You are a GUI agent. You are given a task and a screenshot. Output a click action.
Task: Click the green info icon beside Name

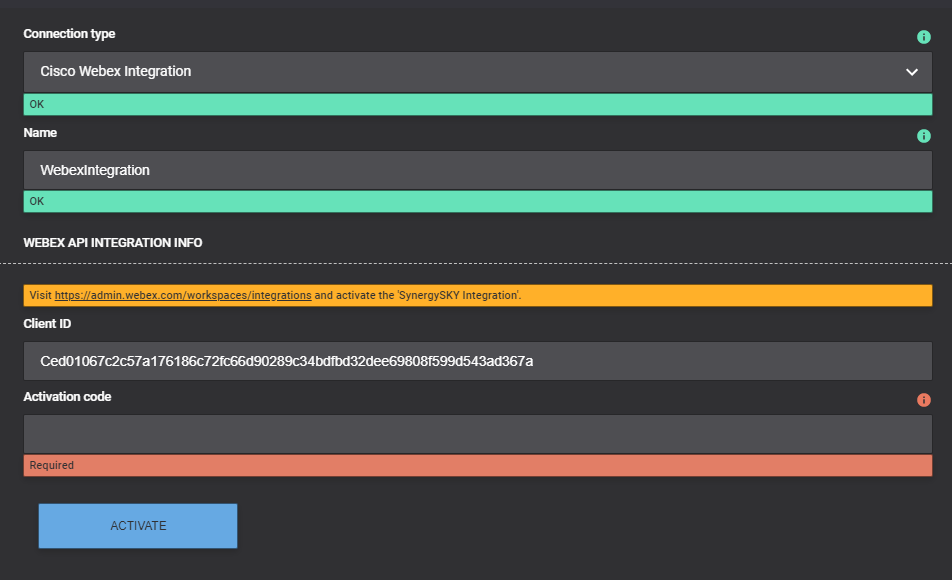coord(923,136)
